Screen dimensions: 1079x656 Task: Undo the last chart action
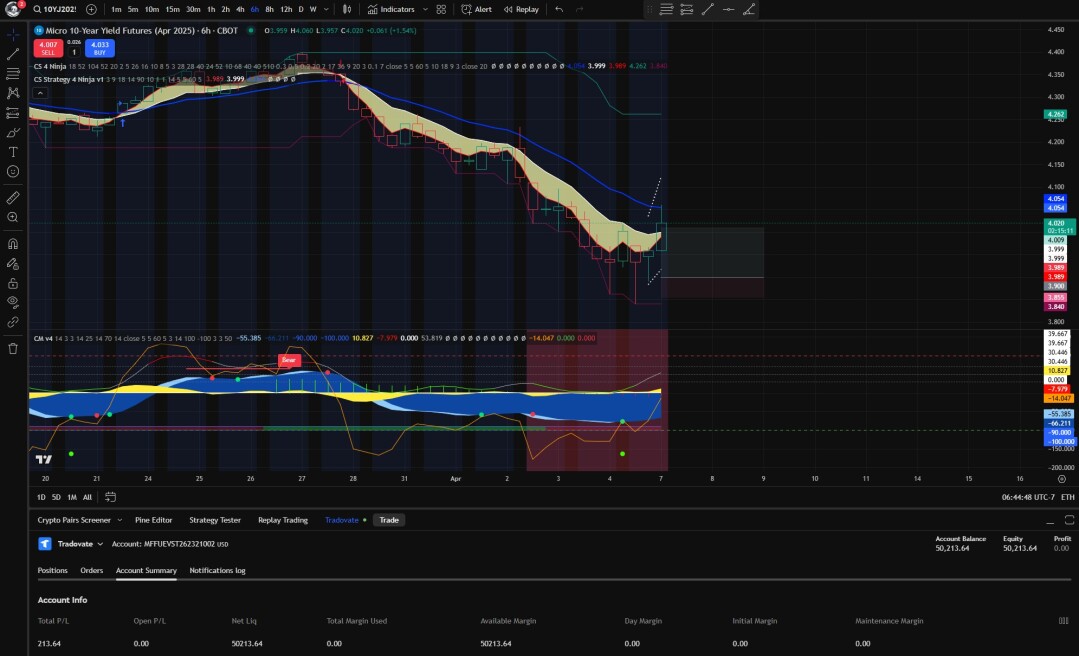click(559, 10)
